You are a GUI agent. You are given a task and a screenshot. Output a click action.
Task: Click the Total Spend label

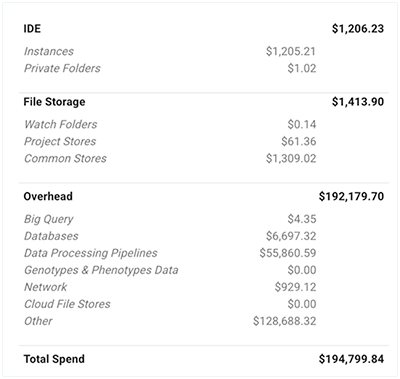tap(54, 359)
